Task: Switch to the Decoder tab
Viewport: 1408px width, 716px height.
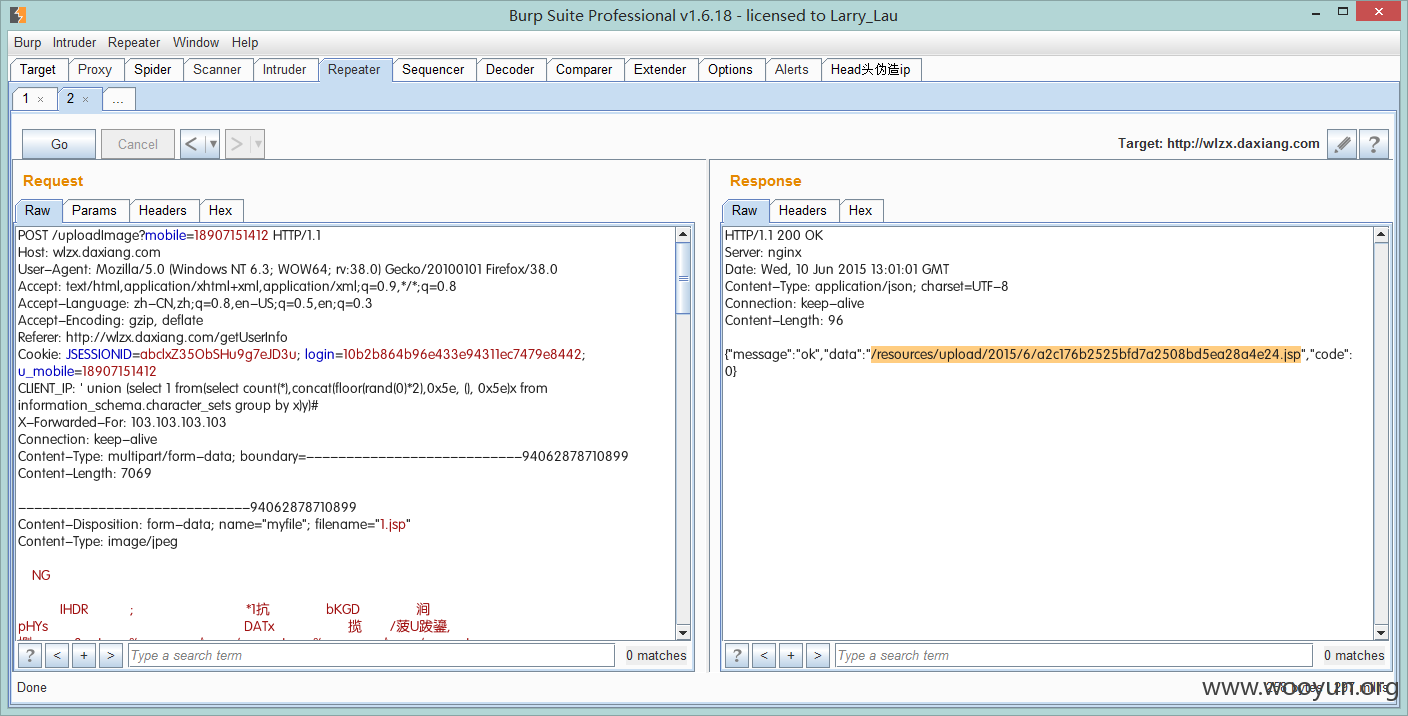Action: tap(510, 69)
